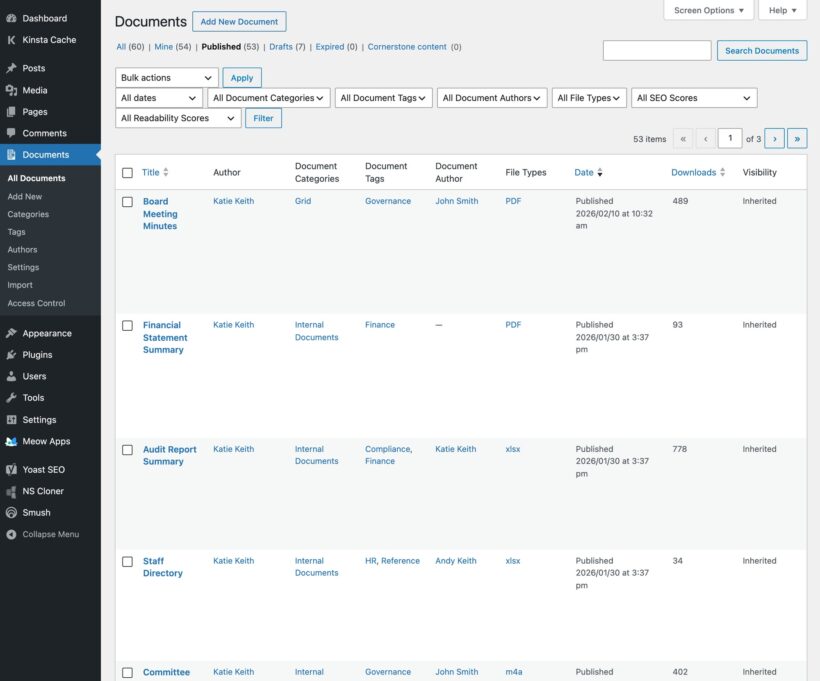Click the Plugins plug icon
The height and width of the screenshot is (681, 820).
11,355
